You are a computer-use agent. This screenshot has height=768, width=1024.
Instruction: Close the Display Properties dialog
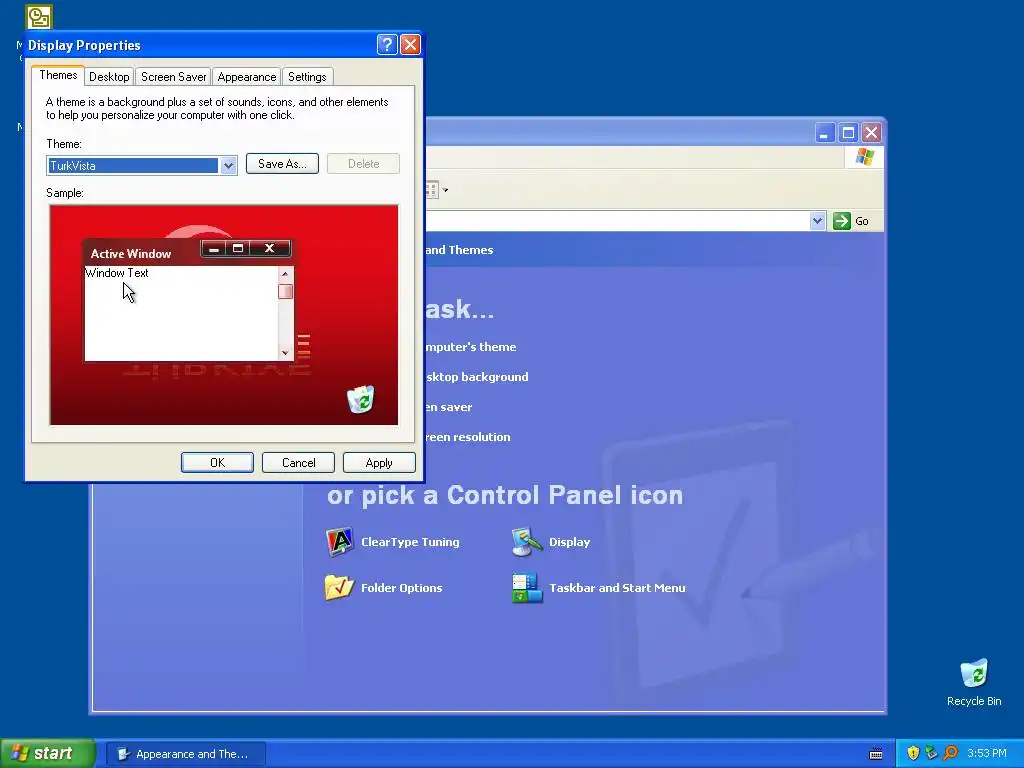point(410,44)
